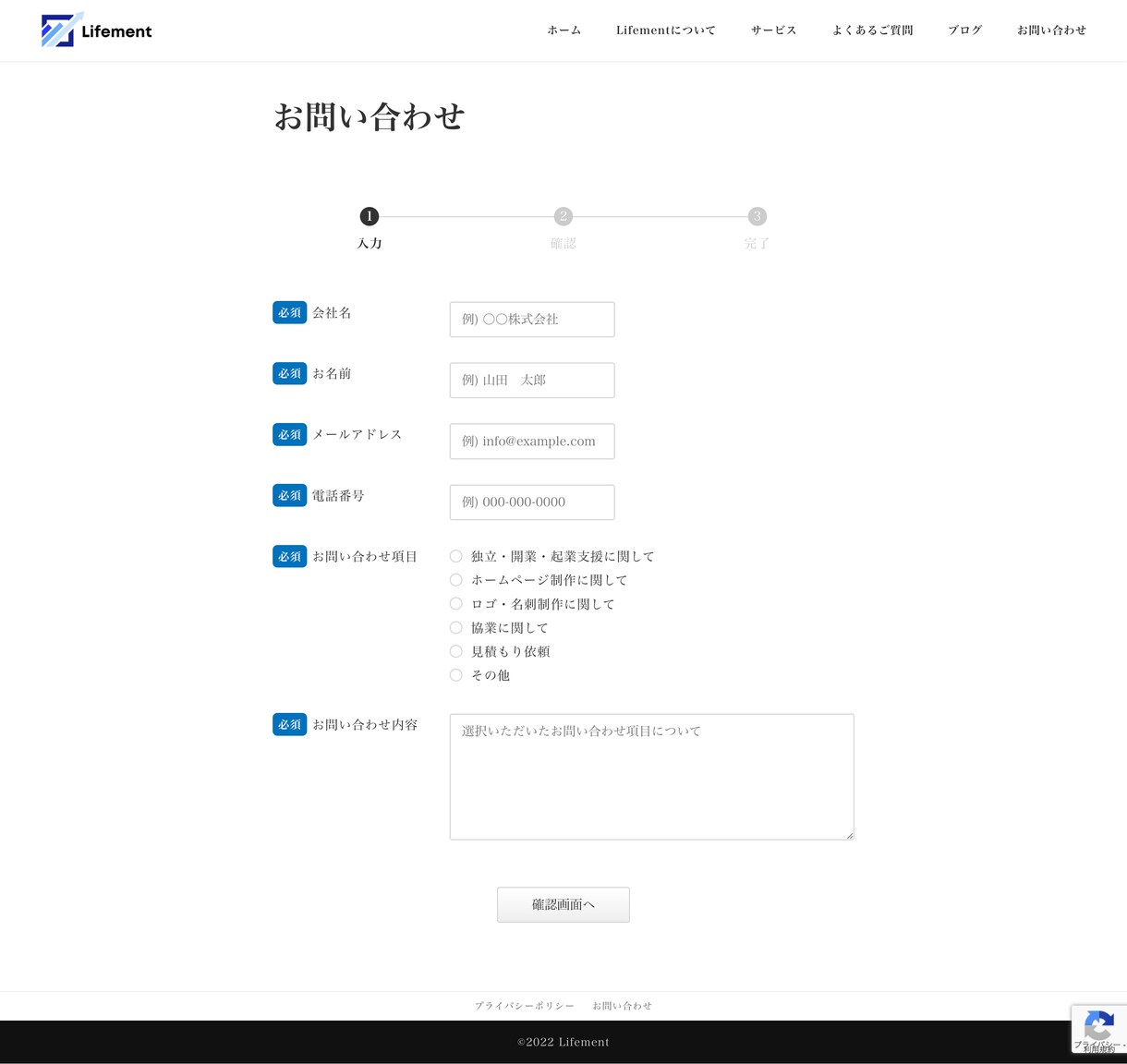1127x1064 pixels.
Task: Pick the その他 radio option
Action: click(455, 675)
